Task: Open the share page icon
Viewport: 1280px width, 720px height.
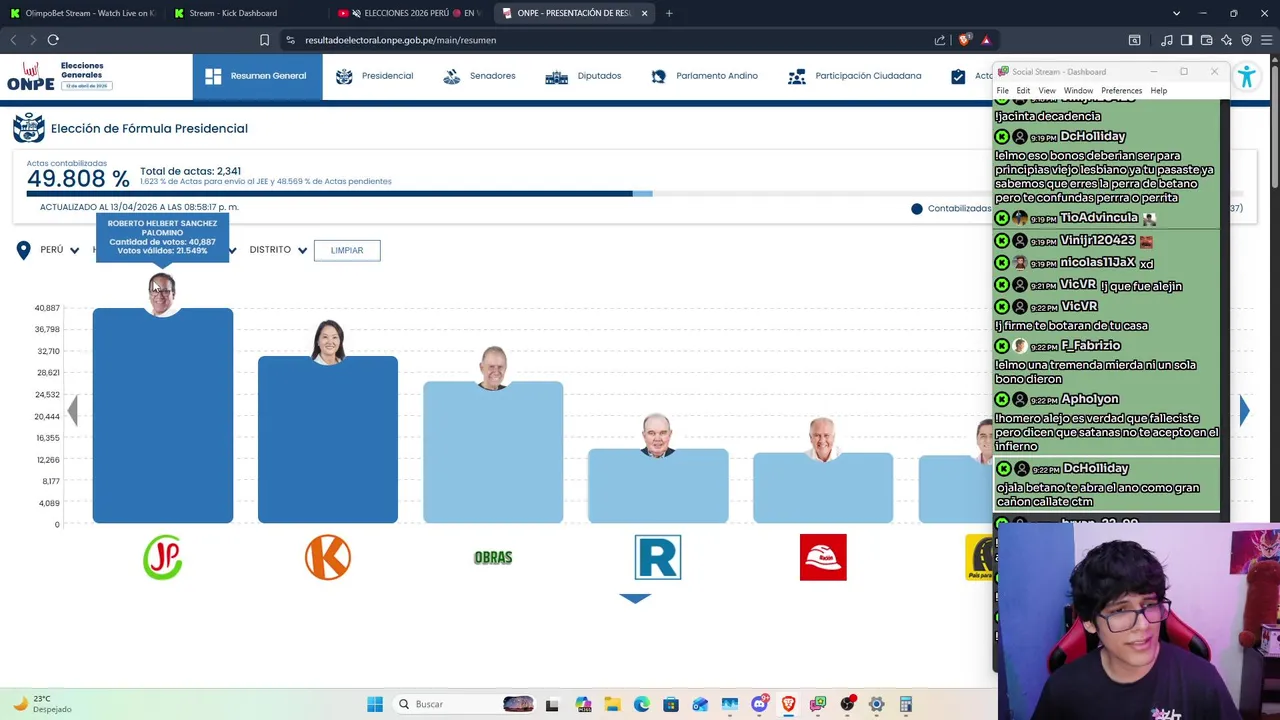Action: 939,40
